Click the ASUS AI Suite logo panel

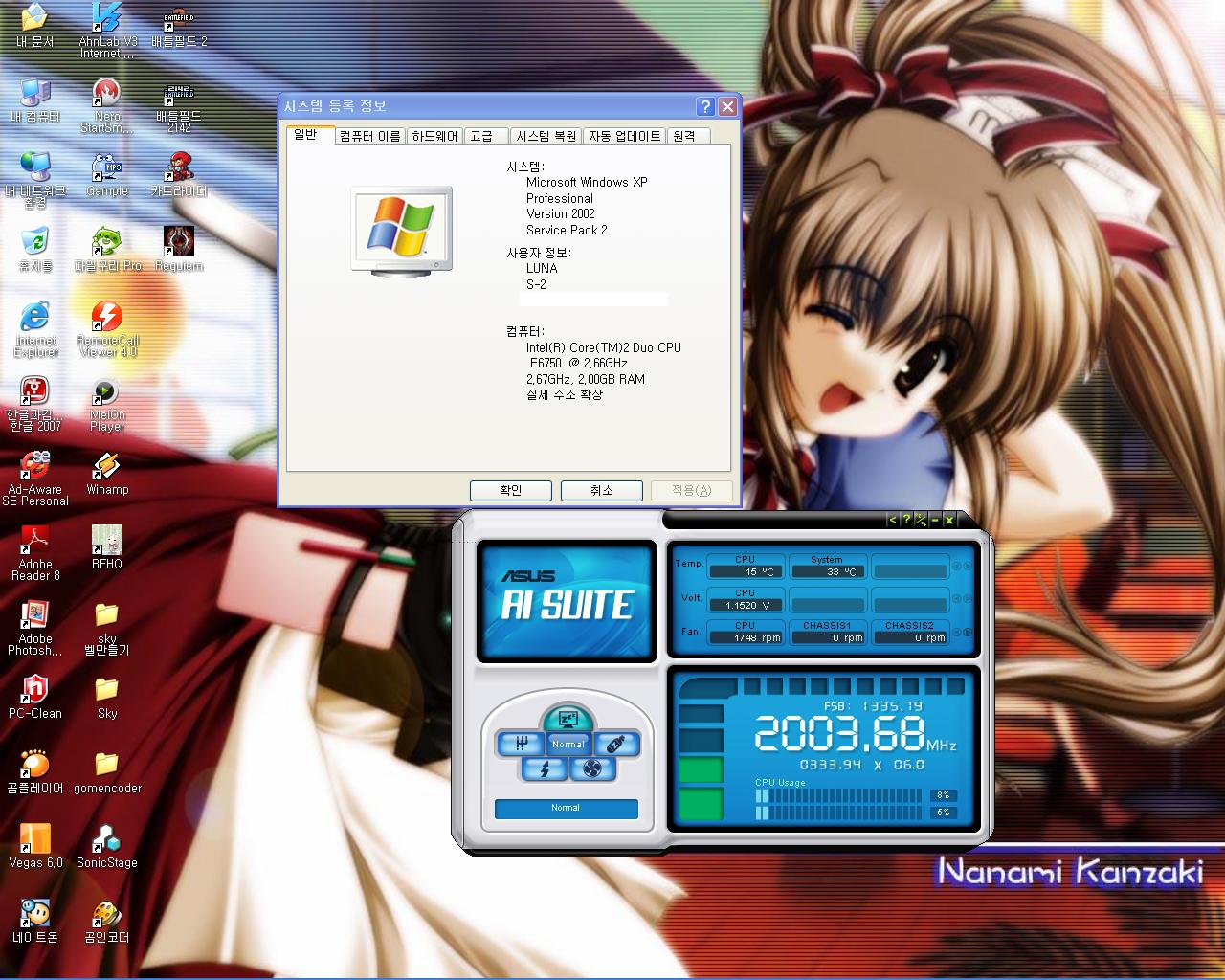click(x=567, y=602)
